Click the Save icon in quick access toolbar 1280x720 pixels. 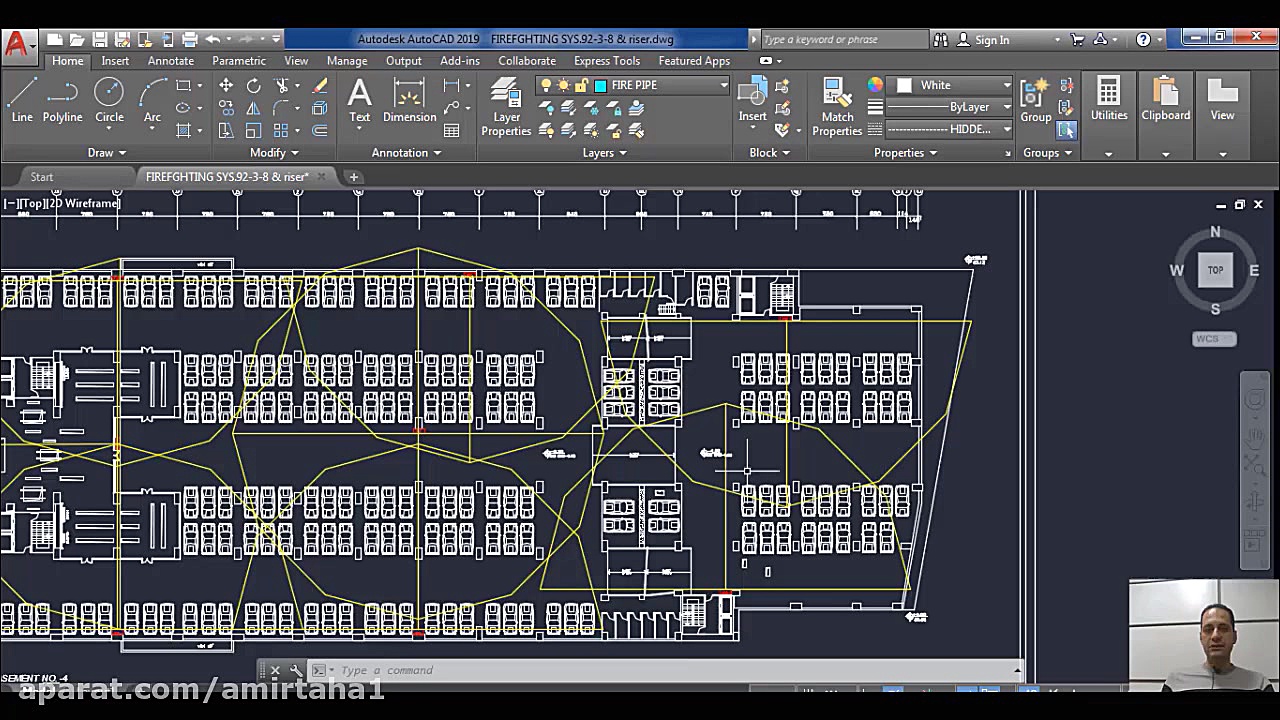tap(99, 39)
